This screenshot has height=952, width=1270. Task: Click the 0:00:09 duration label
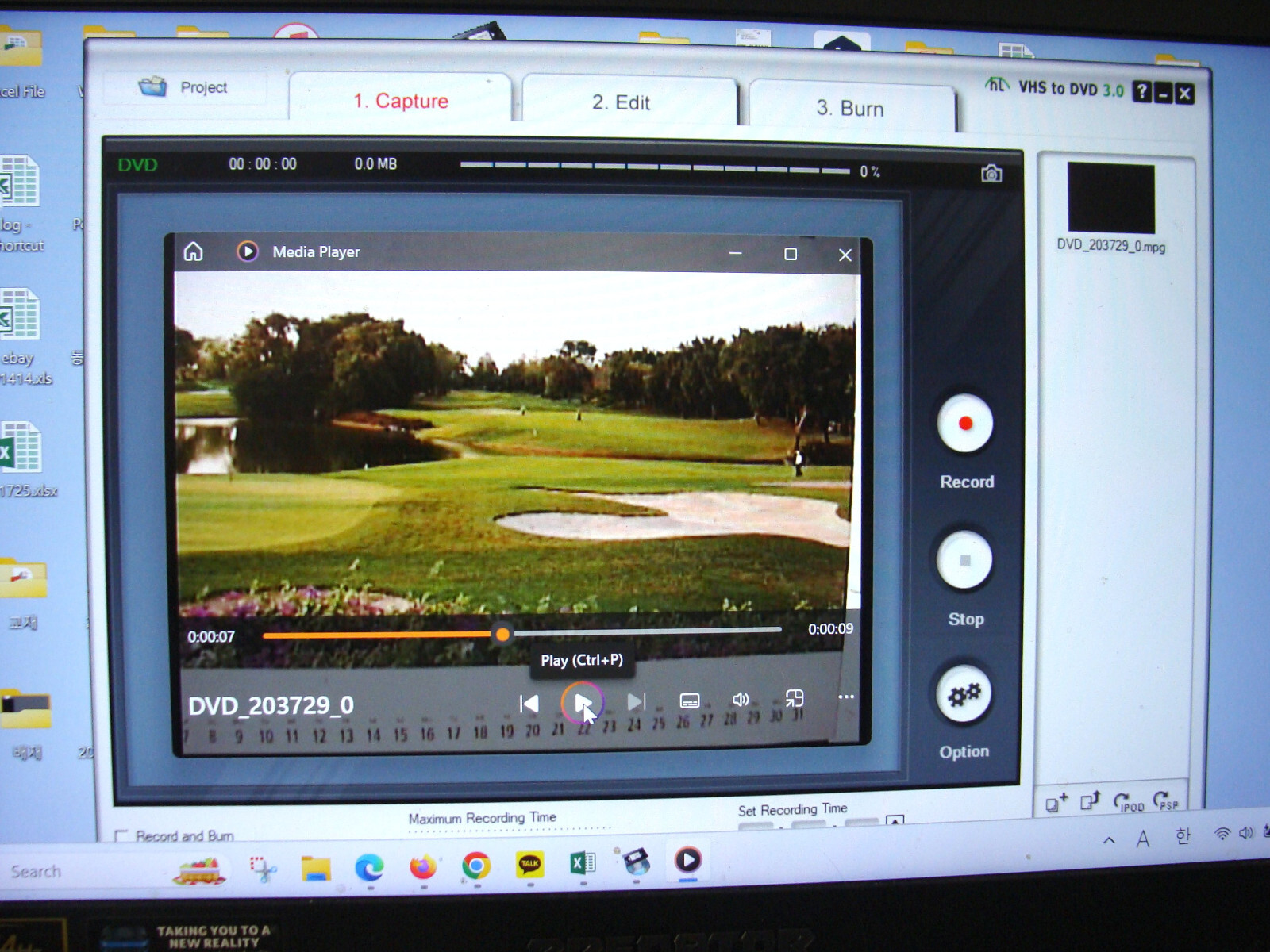click(830, 629)
